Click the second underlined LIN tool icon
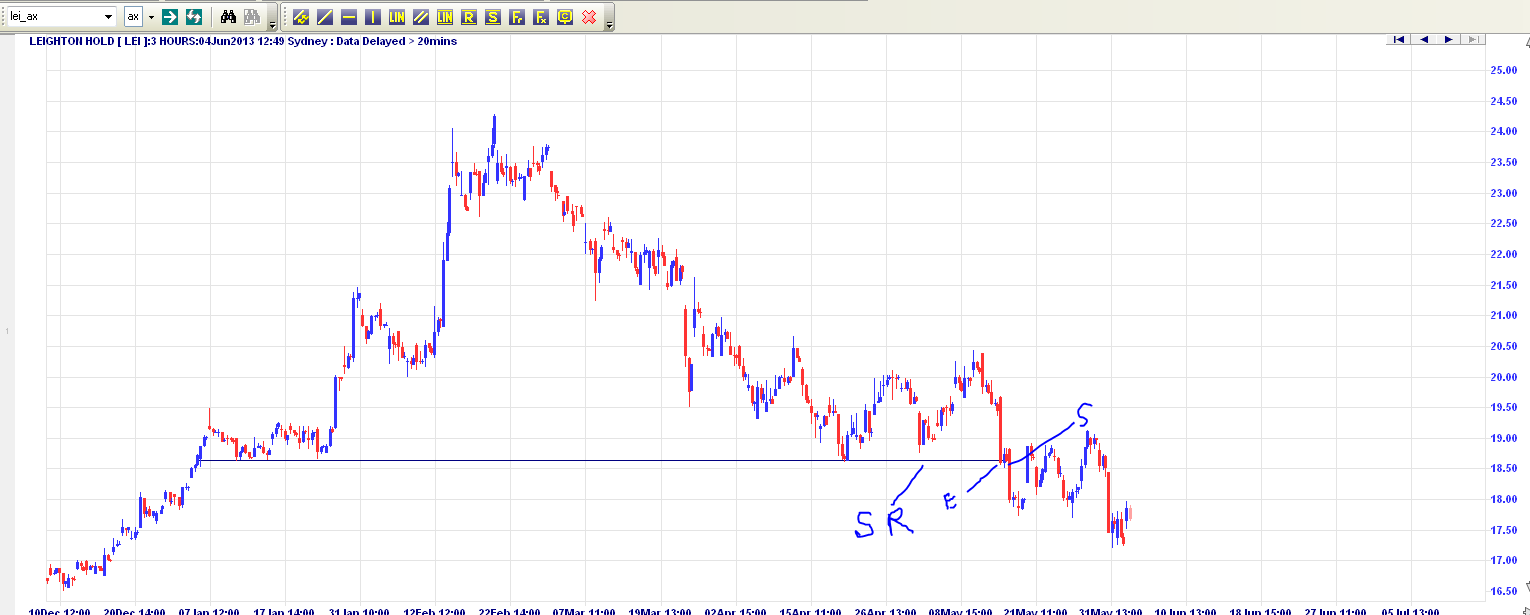The height and width of the screenshot is (615, 1530). [445, 17]
